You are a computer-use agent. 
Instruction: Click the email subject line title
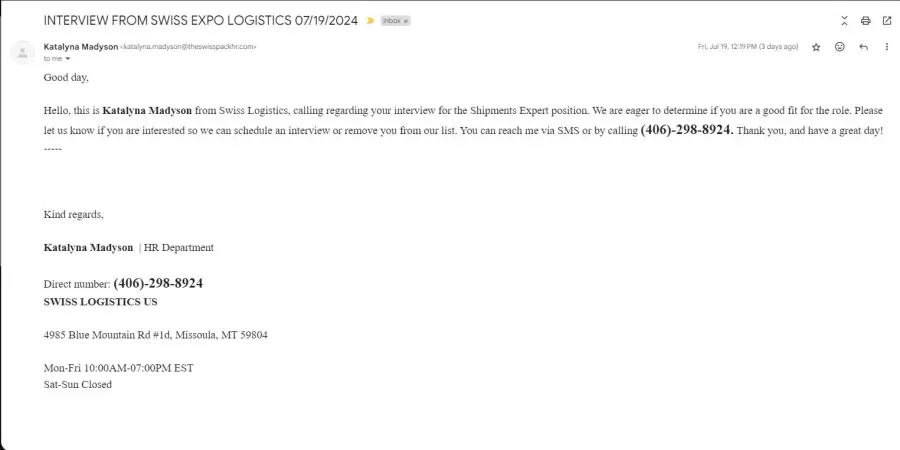200,21
